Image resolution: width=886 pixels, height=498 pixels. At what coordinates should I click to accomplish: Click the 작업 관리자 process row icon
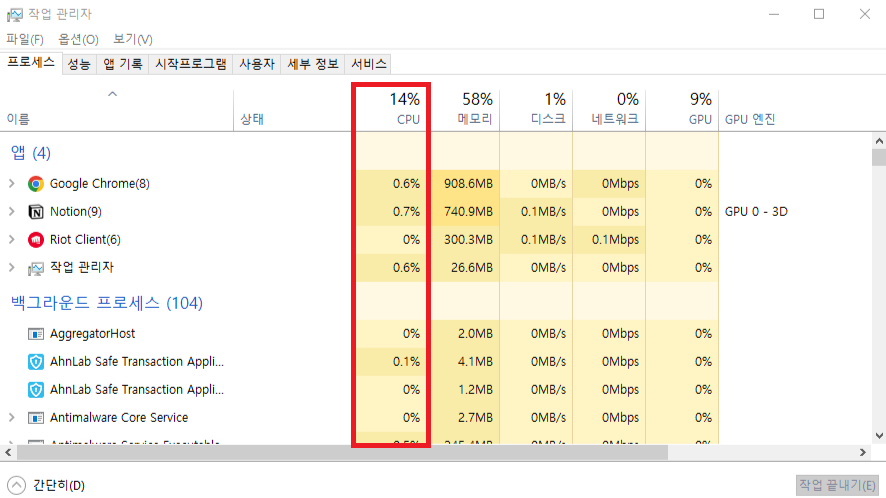(x=36, y=268)
